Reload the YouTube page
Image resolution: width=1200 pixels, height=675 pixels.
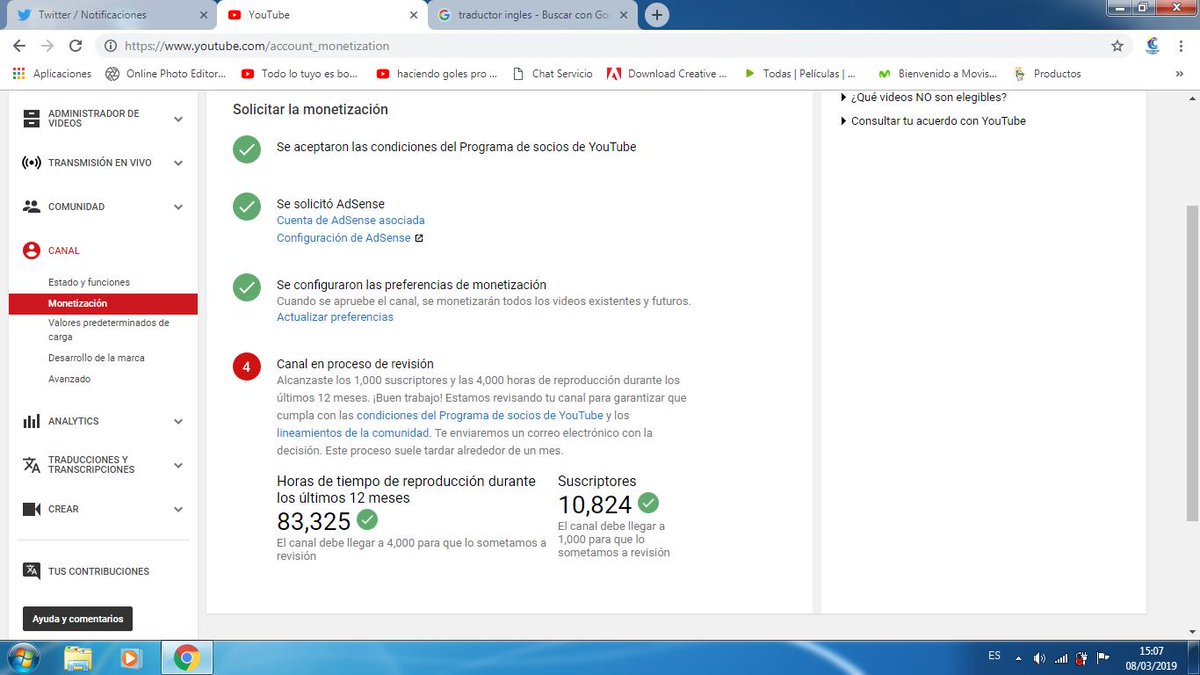tap(76, 46)
